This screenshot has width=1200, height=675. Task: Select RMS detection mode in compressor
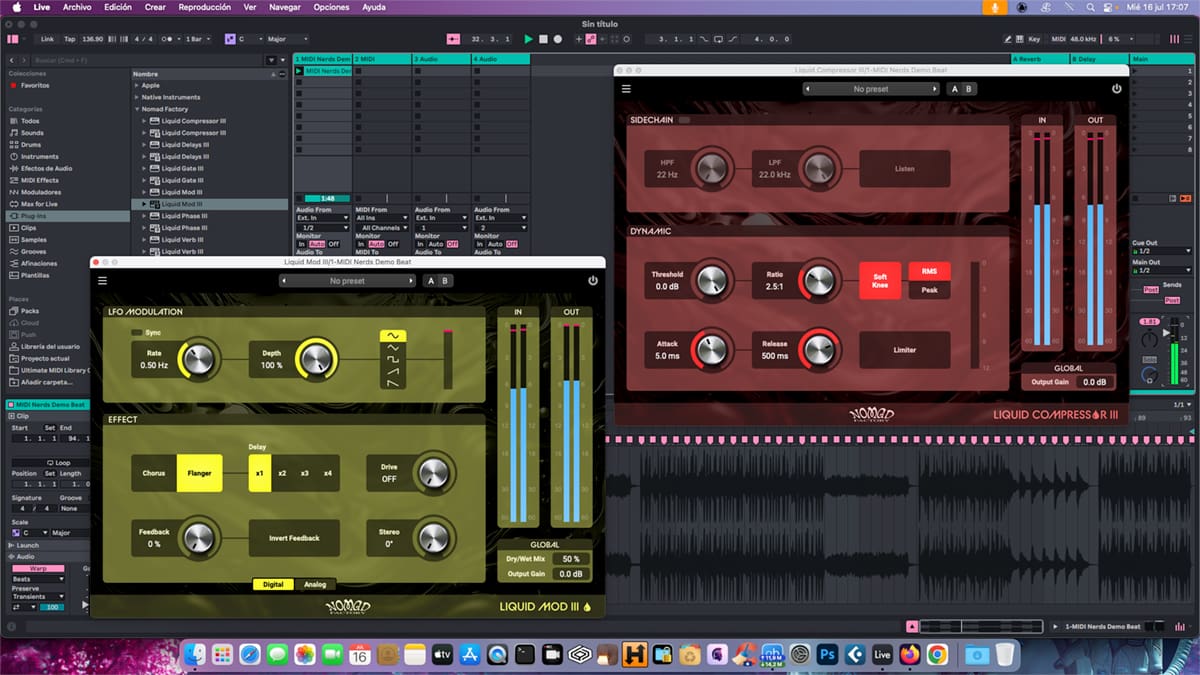coord(930,271)
